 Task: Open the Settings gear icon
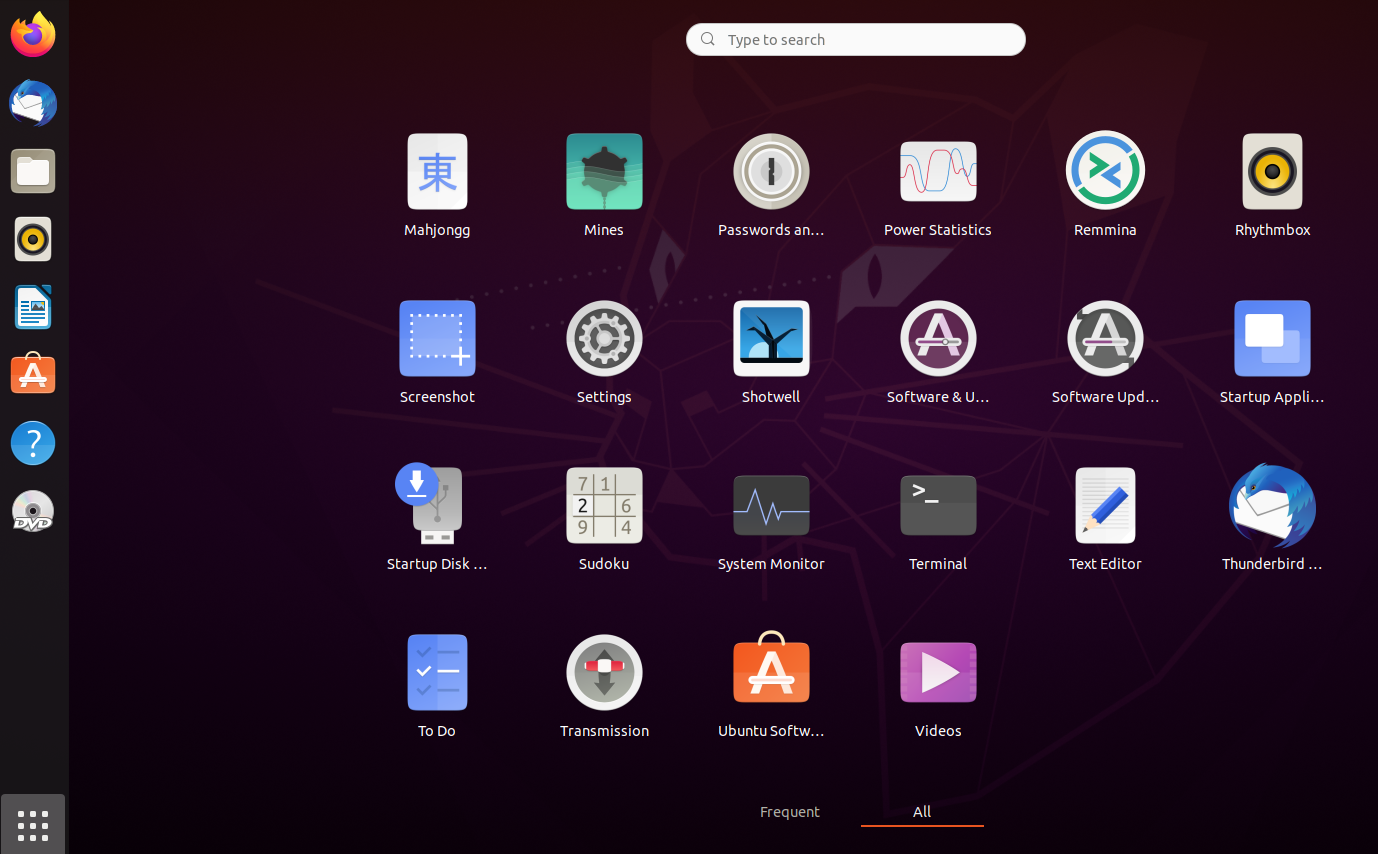coord(604,338)
